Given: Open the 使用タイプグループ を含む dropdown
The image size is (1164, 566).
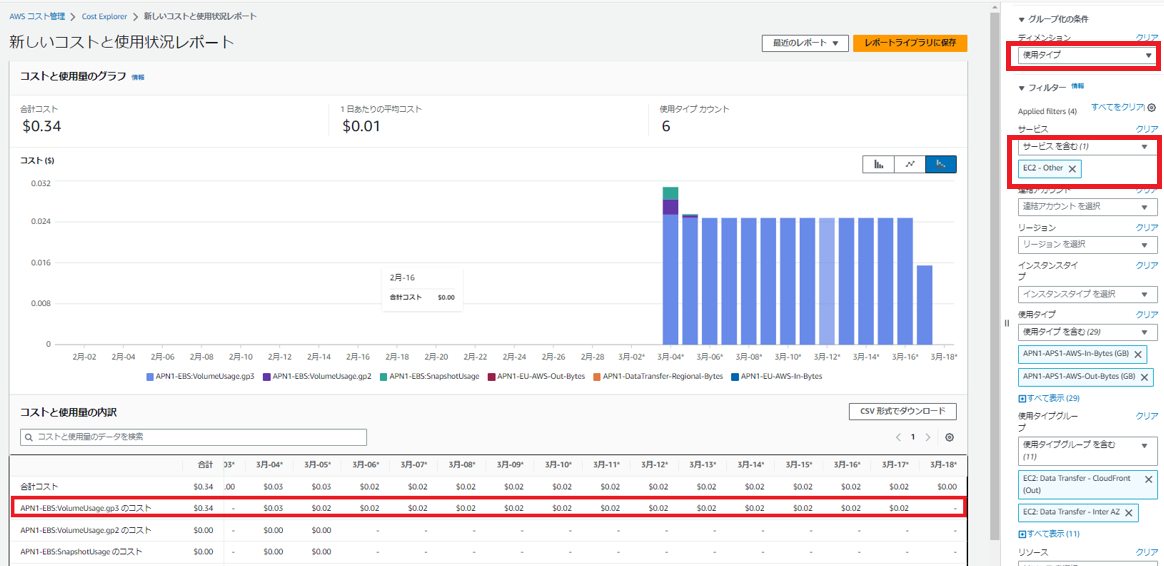Looking at the screenshot, I should [x=1088, y=449].
